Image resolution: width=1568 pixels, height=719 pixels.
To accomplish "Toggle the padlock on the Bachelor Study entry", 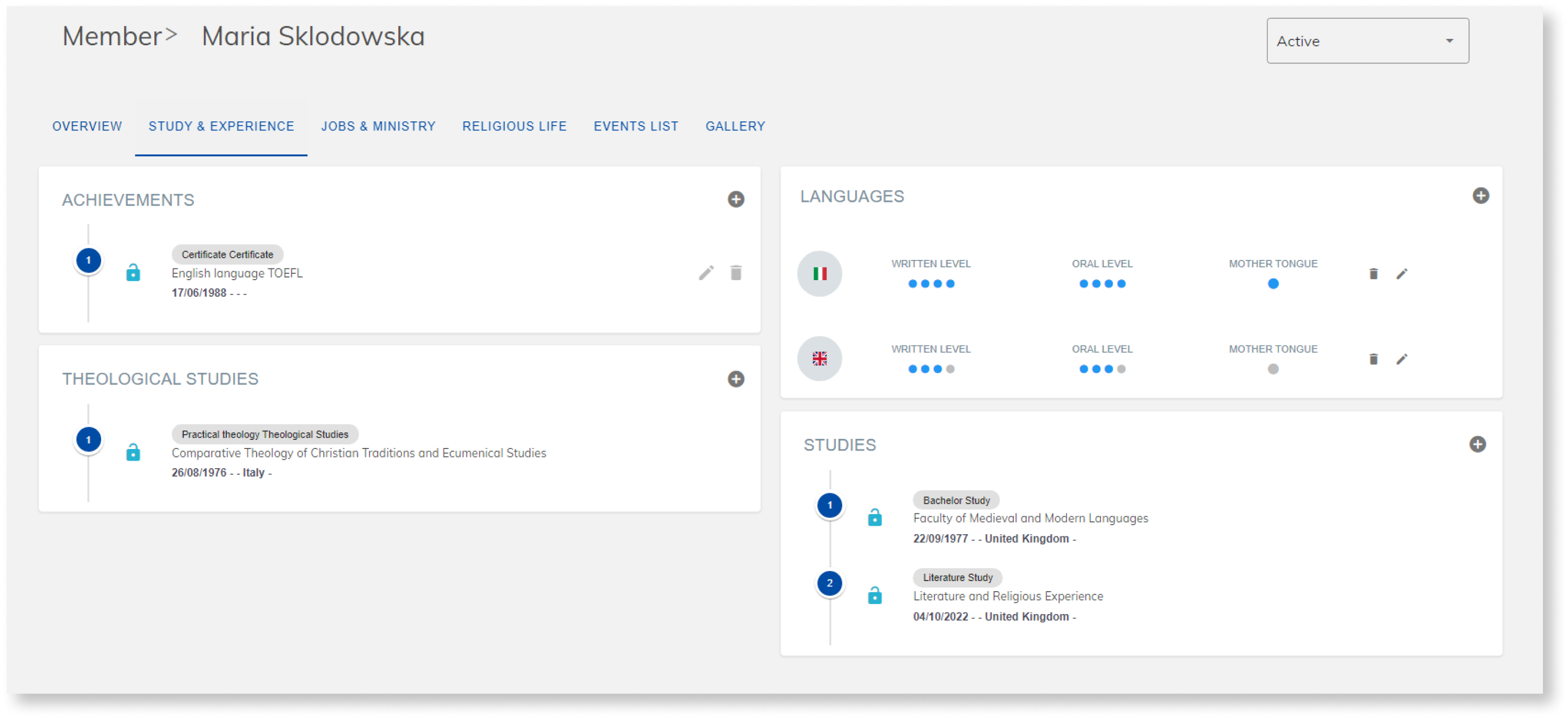I will point(876,519).
